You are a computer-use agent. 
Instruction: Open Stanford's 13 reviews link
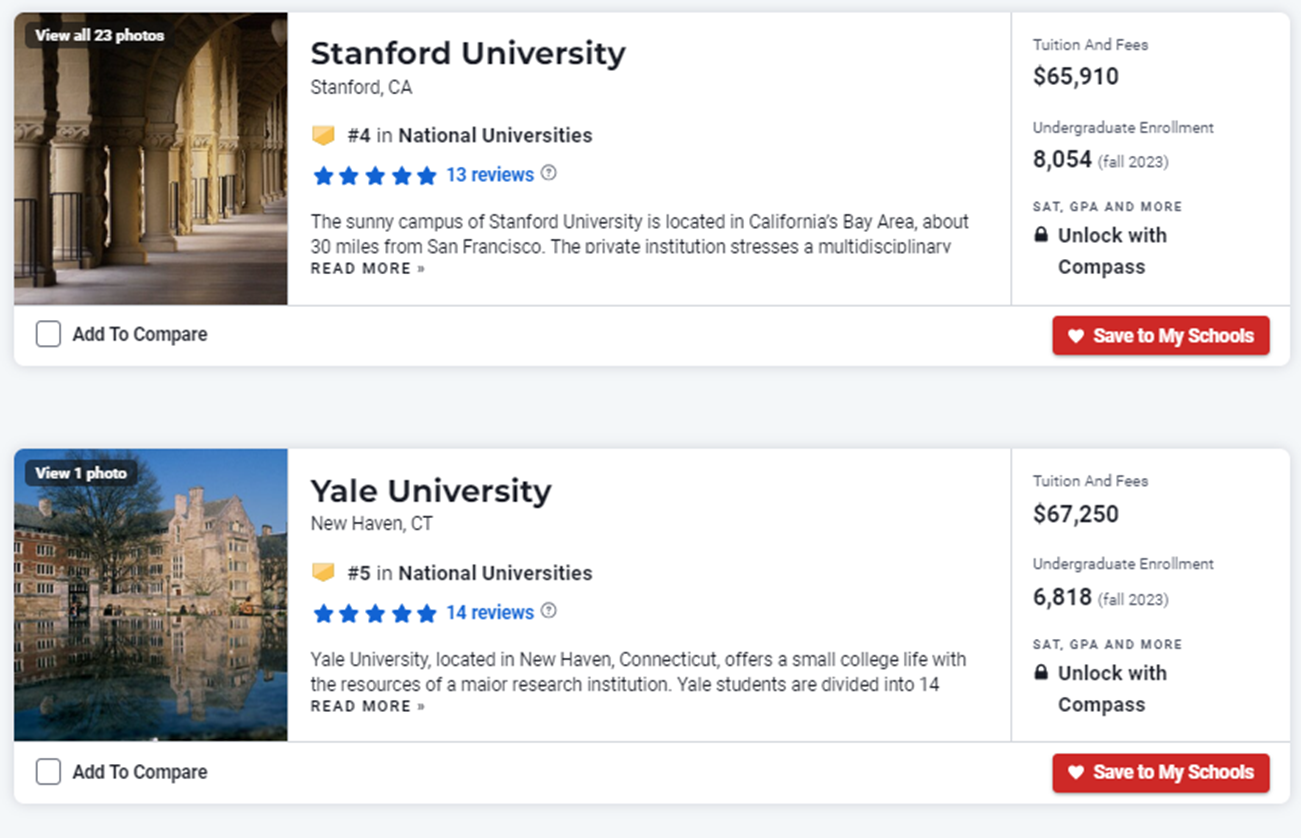[x=490, y=175]
